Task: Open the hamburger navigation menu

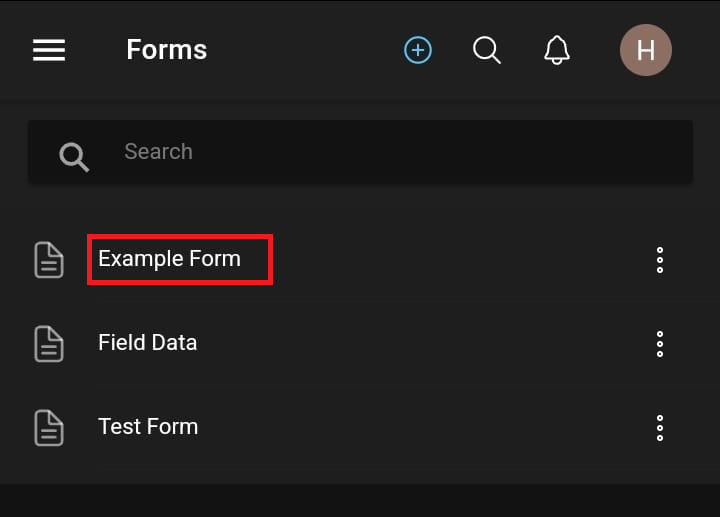Action: coord(49,50)
